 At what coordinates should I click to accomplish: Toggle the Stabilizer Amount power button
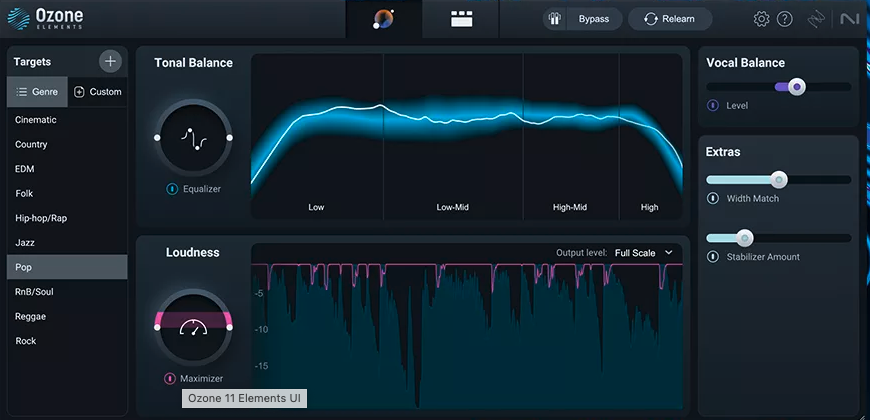pos(713,257)
